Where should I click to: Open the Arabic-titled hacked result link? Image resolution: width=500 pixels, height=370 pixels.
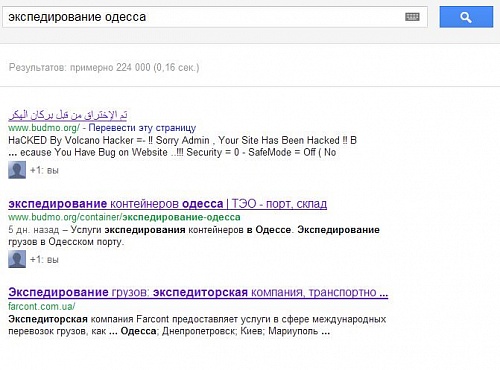pyautogui.click(x=68, y=115)
